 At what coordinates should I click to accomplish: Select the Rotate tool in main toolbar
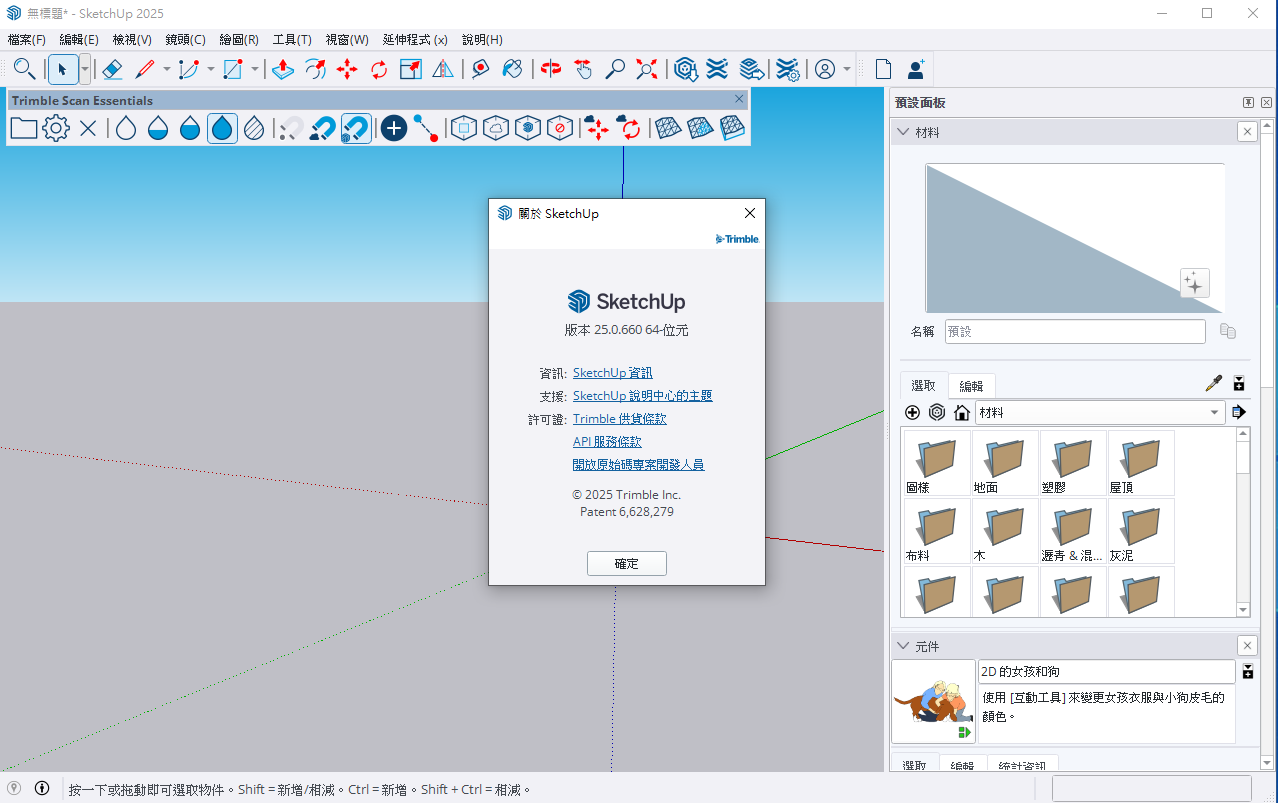[x=379, y=69]
